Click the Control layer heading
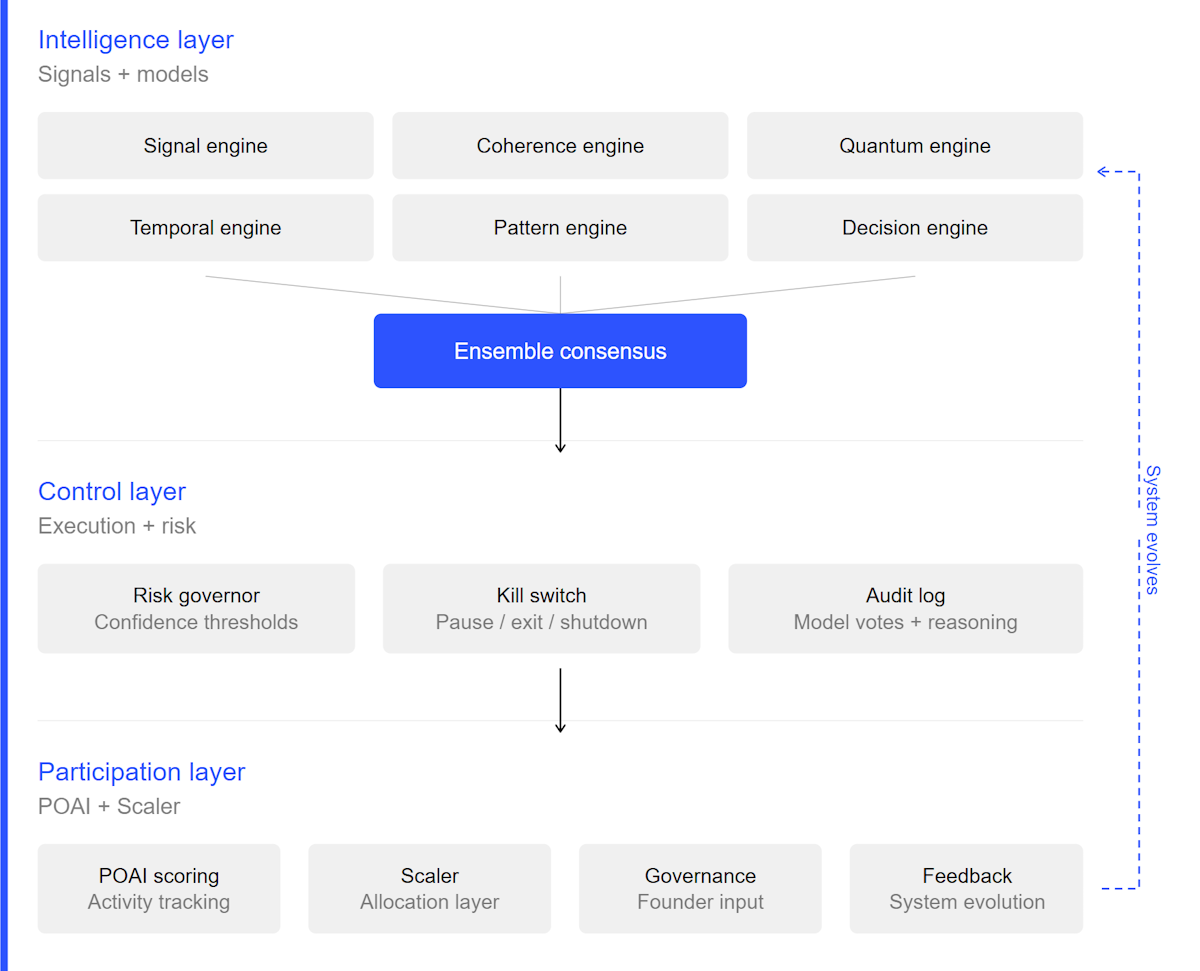This screenshot has width=1200, height=971. tap(112, 492)
